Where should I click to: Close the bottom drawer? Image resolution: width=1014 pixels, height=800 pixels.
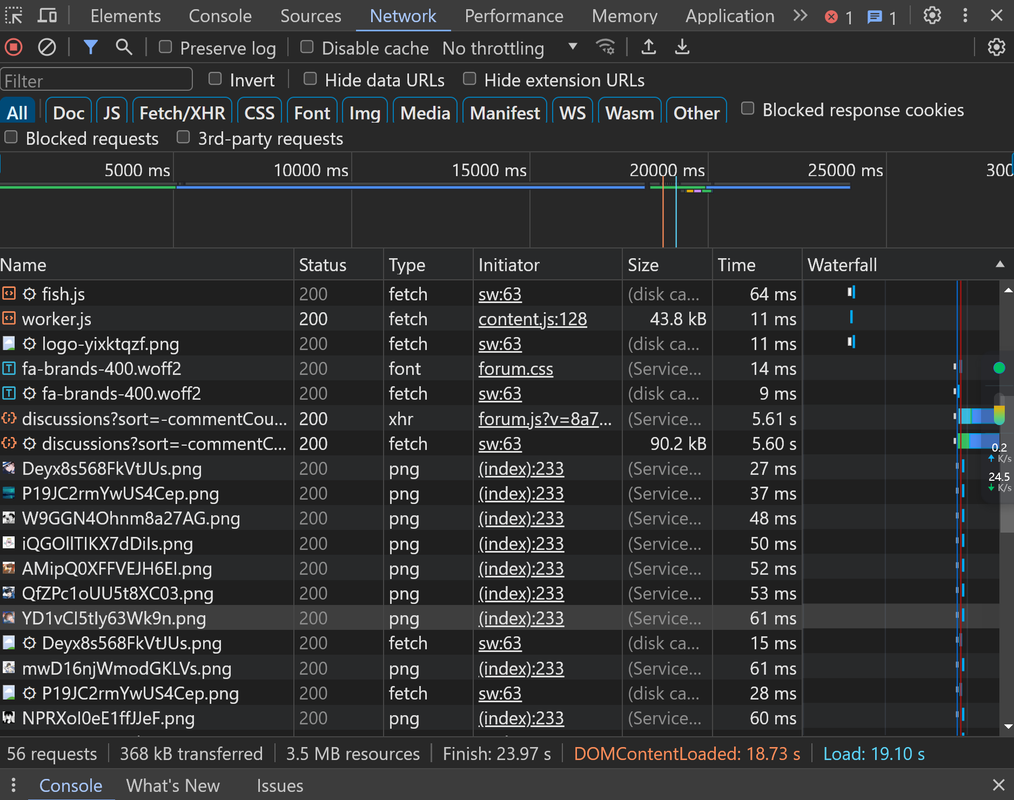pyautogui.click(x=998, y=786)
